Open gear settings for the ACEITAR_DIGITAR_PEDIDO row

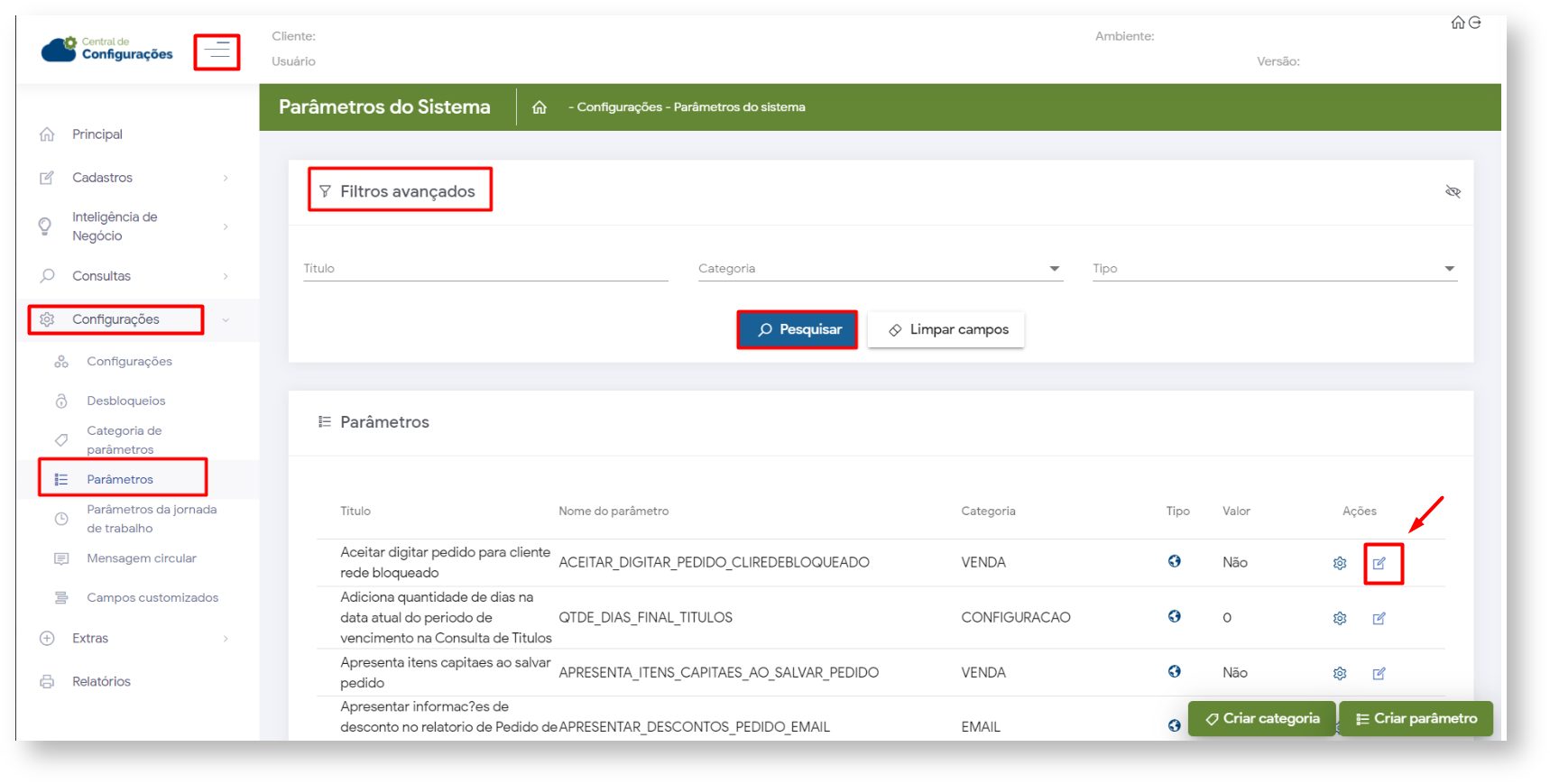(x=1340, y=563)
